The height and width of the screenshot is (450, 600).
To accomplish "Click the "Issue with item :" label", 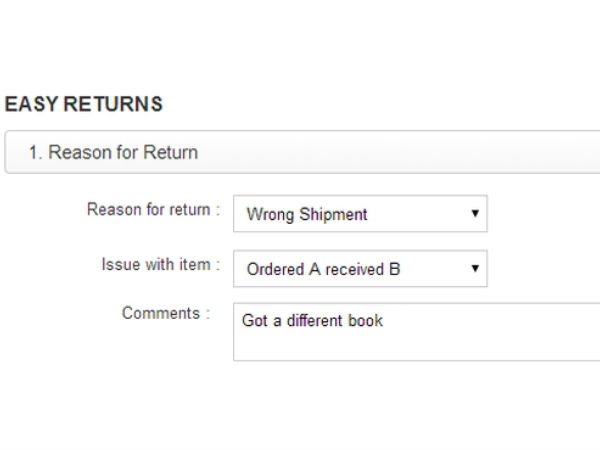I will point(160,265).
